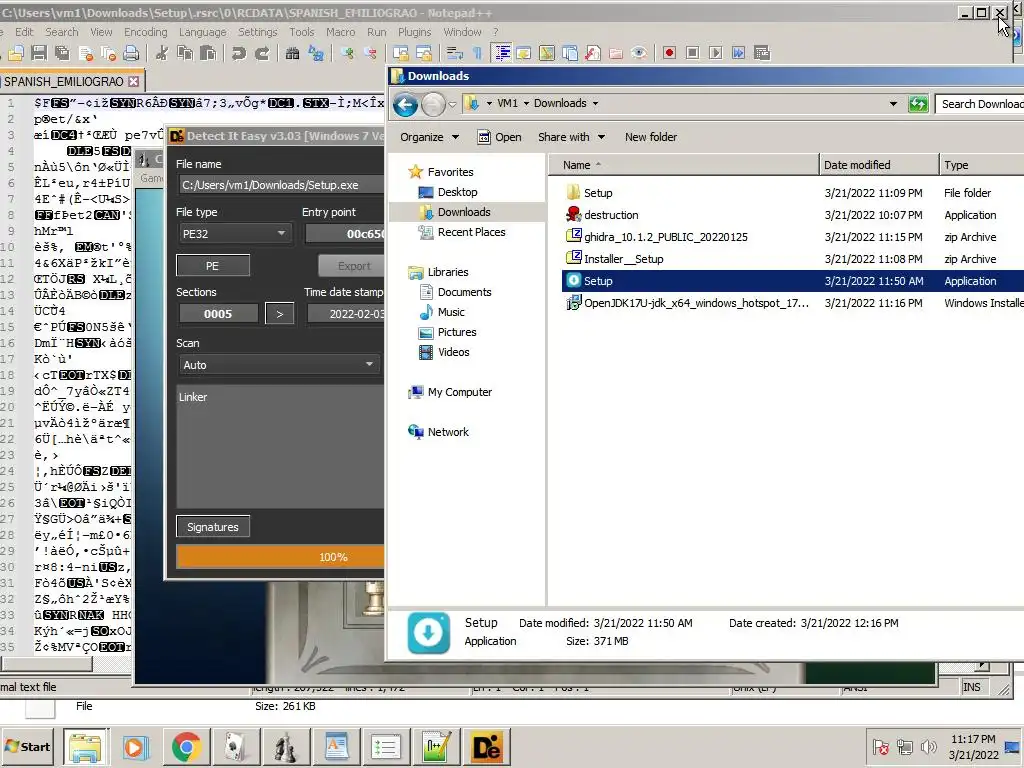Image resolution: width=1024 pixels, height=768 pixels.
Task: Select Documents under Libraries
Action: click(464, 292)
